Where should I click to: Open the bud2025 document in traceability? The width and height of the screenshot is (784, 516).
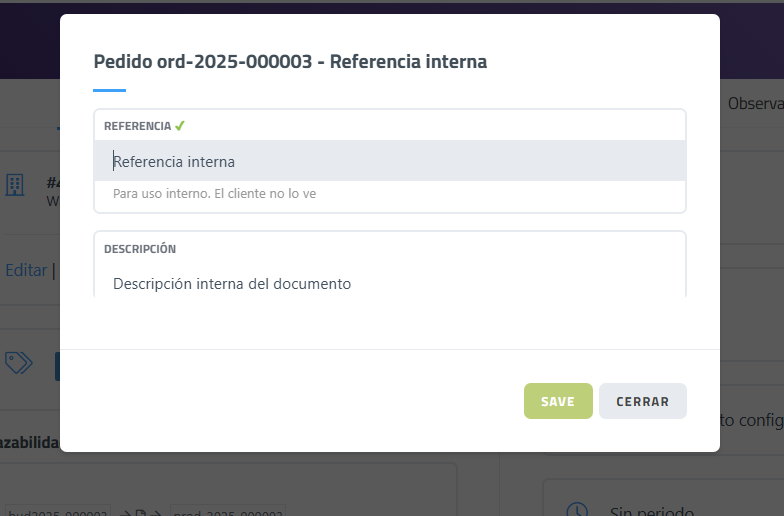55,513
